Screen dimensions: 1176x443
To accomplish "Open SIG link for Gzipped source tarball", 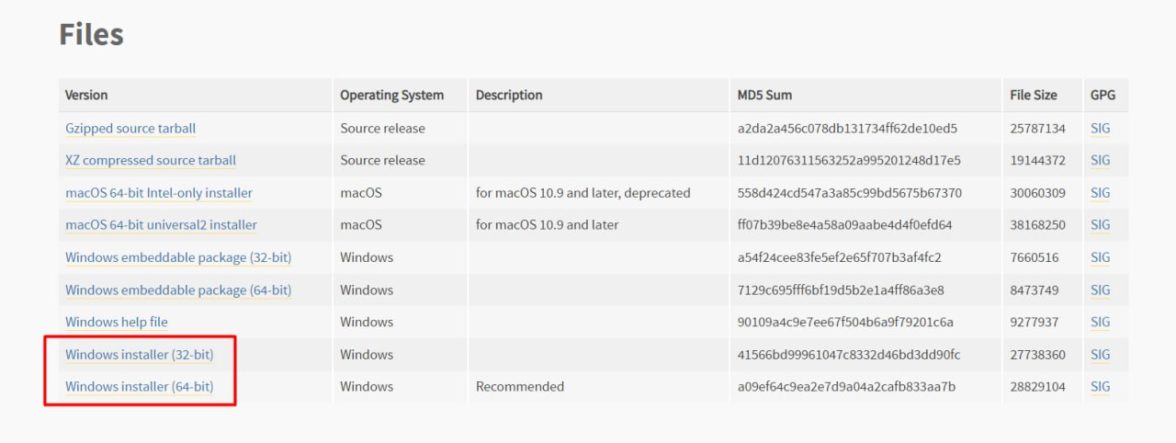I will click(1100, 128).
